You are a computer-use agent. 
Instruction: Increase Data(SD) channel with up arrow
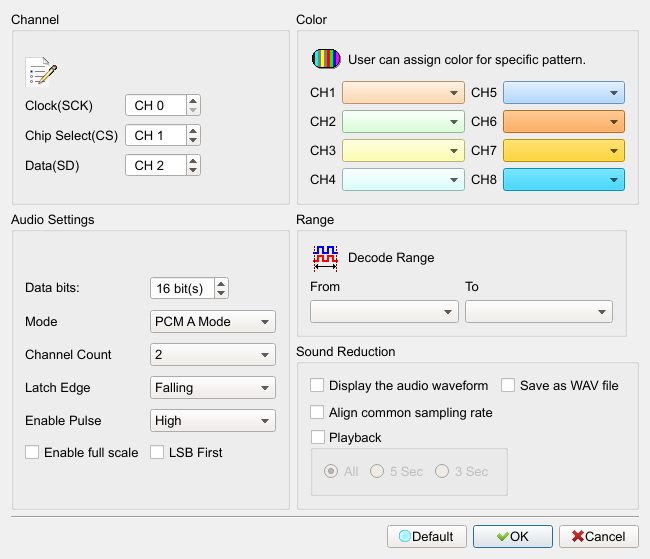pos(193,160)
